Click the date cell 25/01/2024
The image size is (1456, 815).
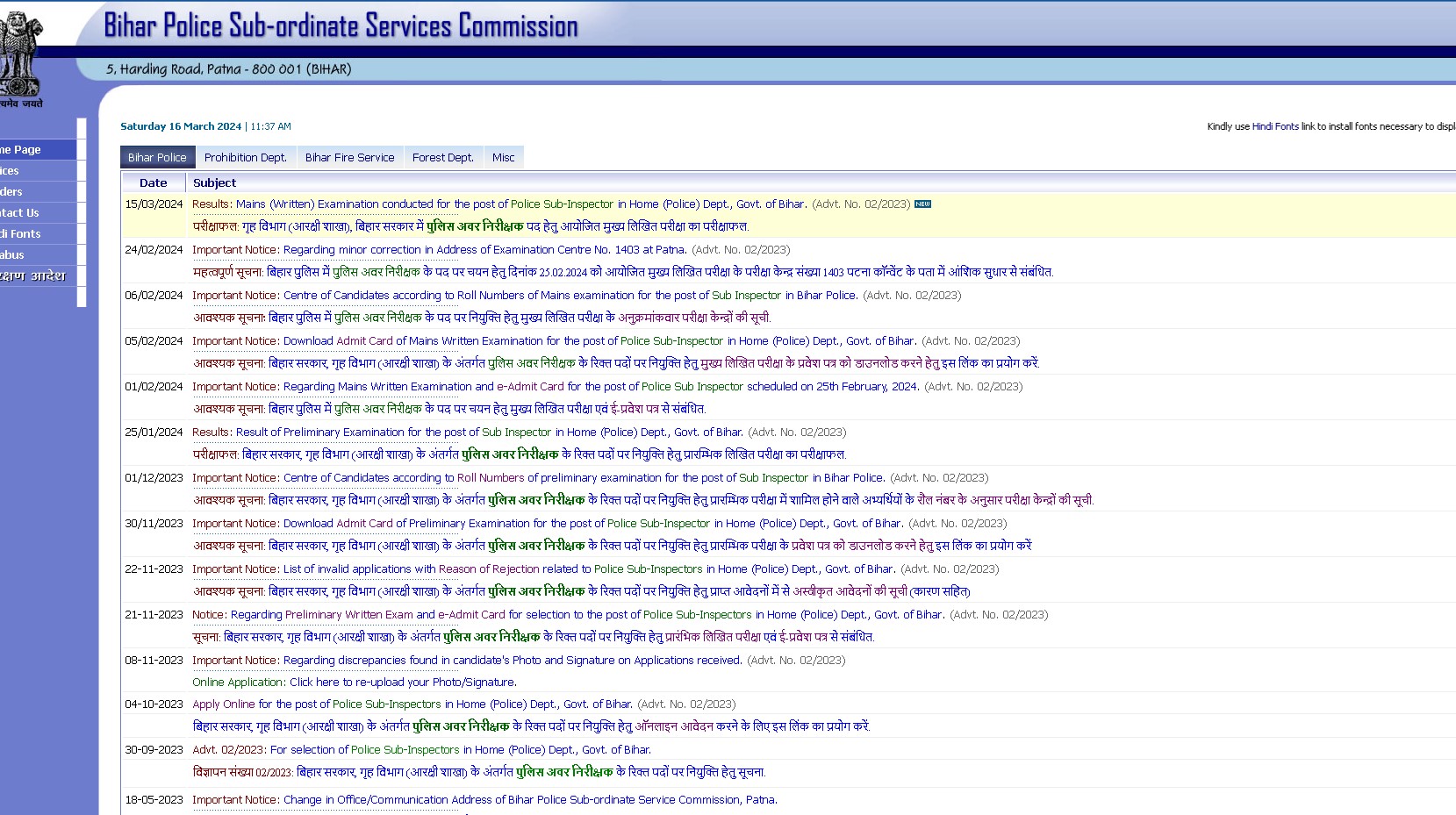[154, 432]
